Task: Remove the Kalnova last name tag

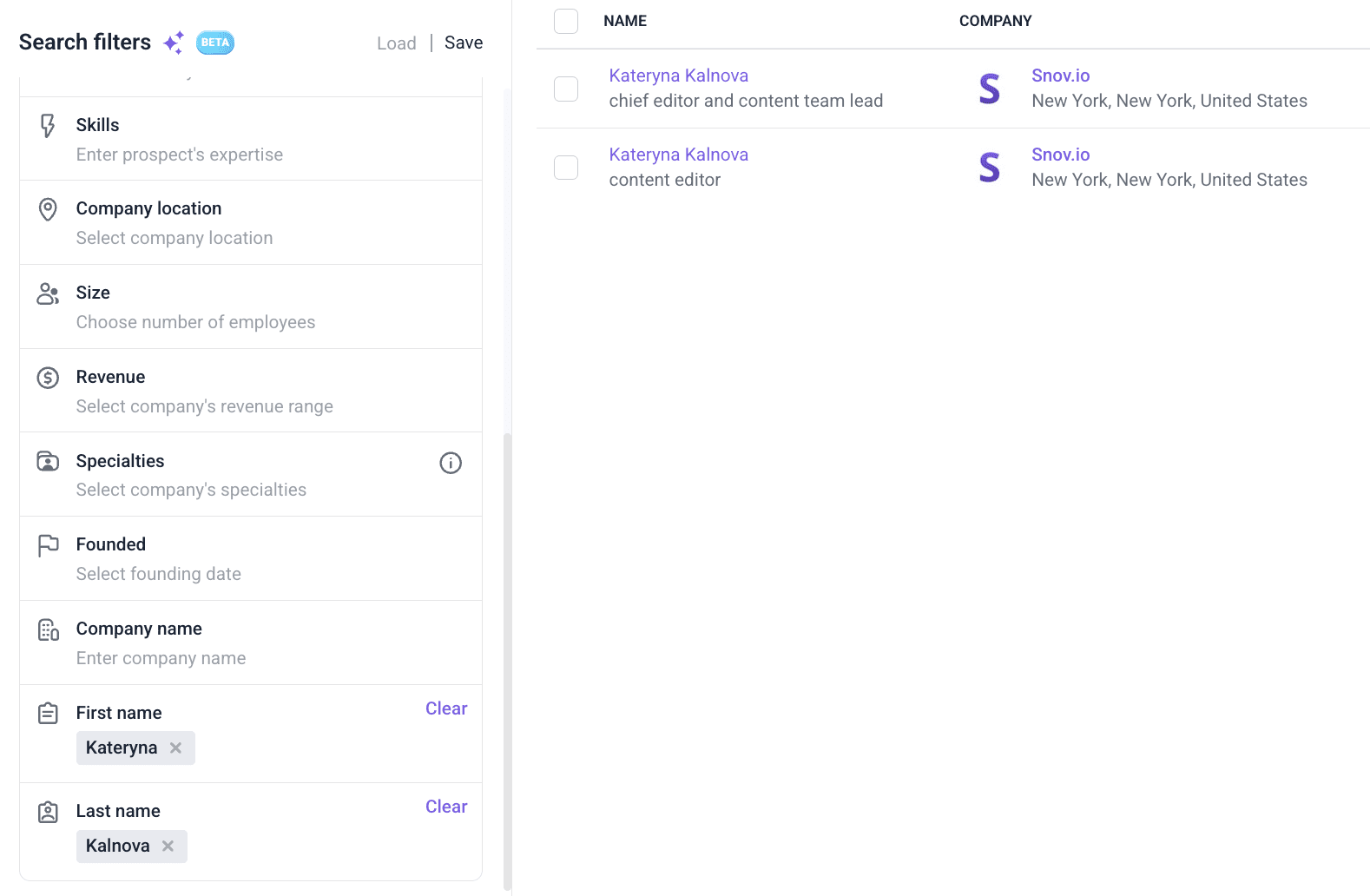Action: click(168, 846)
